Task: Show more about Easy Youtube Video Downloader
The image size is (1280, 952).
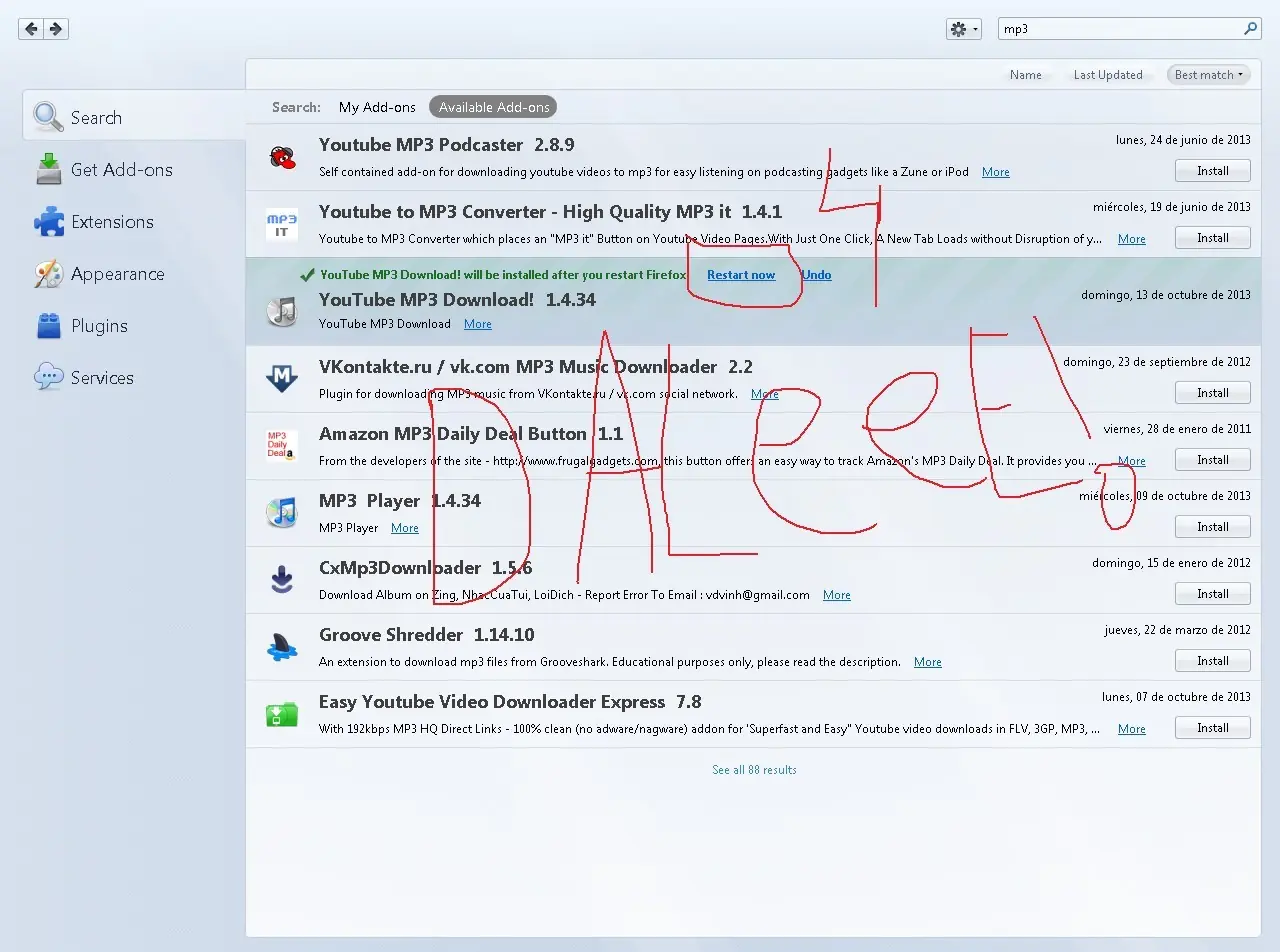Action: 1132,729
